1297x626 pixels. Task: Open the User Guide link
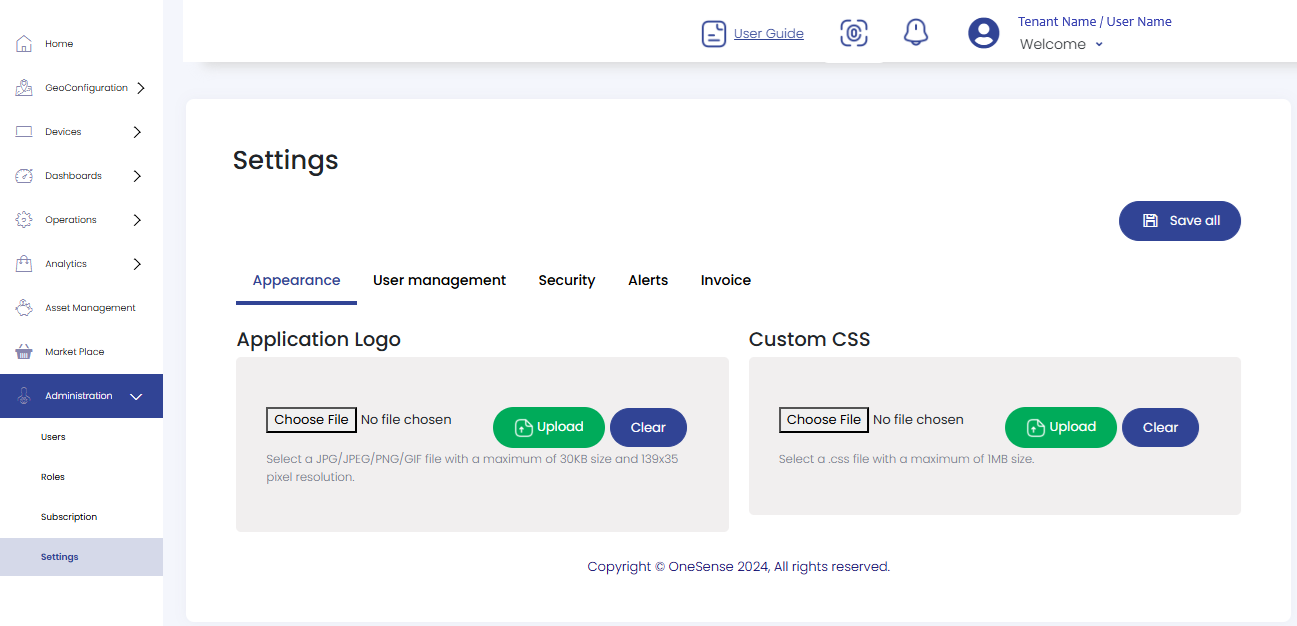[768, 34]
